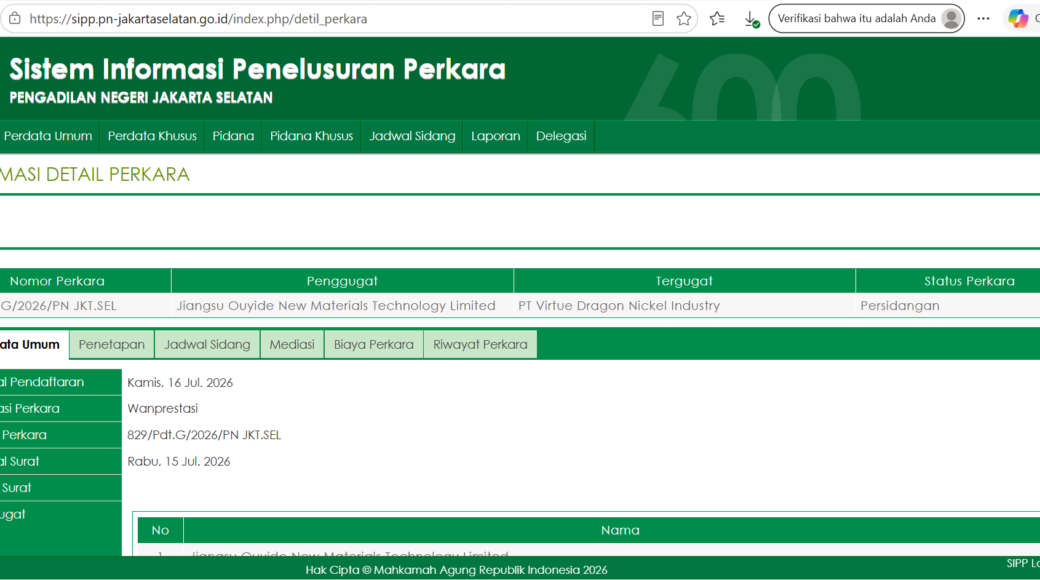Click the Sistem Informasi Penelusuran Perkara title

coord(257,69)
